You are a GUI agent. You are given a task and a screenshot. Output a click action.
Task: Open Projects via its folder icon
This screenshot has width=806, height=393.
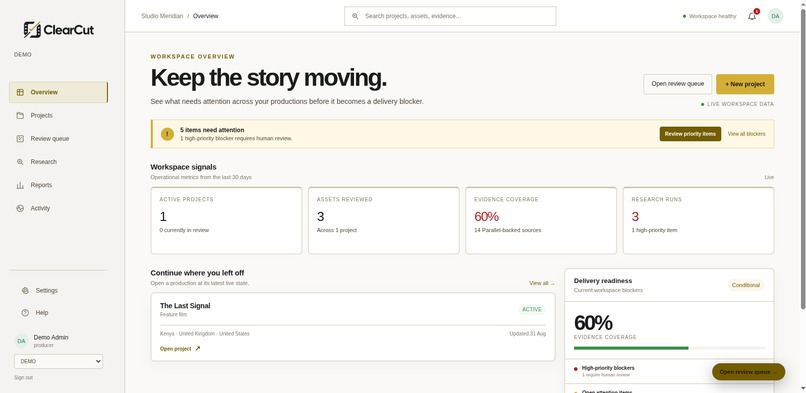[20, 116]
